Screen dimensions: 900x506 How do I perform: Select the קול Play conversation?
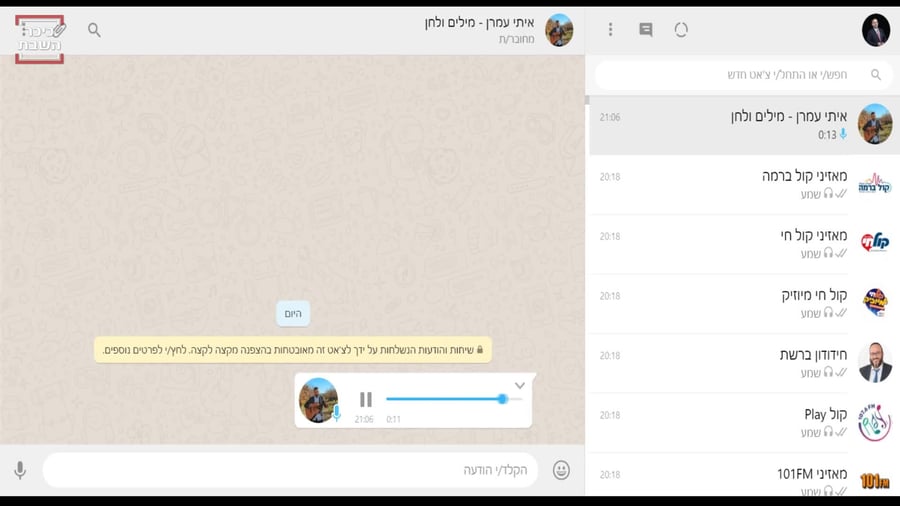(x=740, y=423)
